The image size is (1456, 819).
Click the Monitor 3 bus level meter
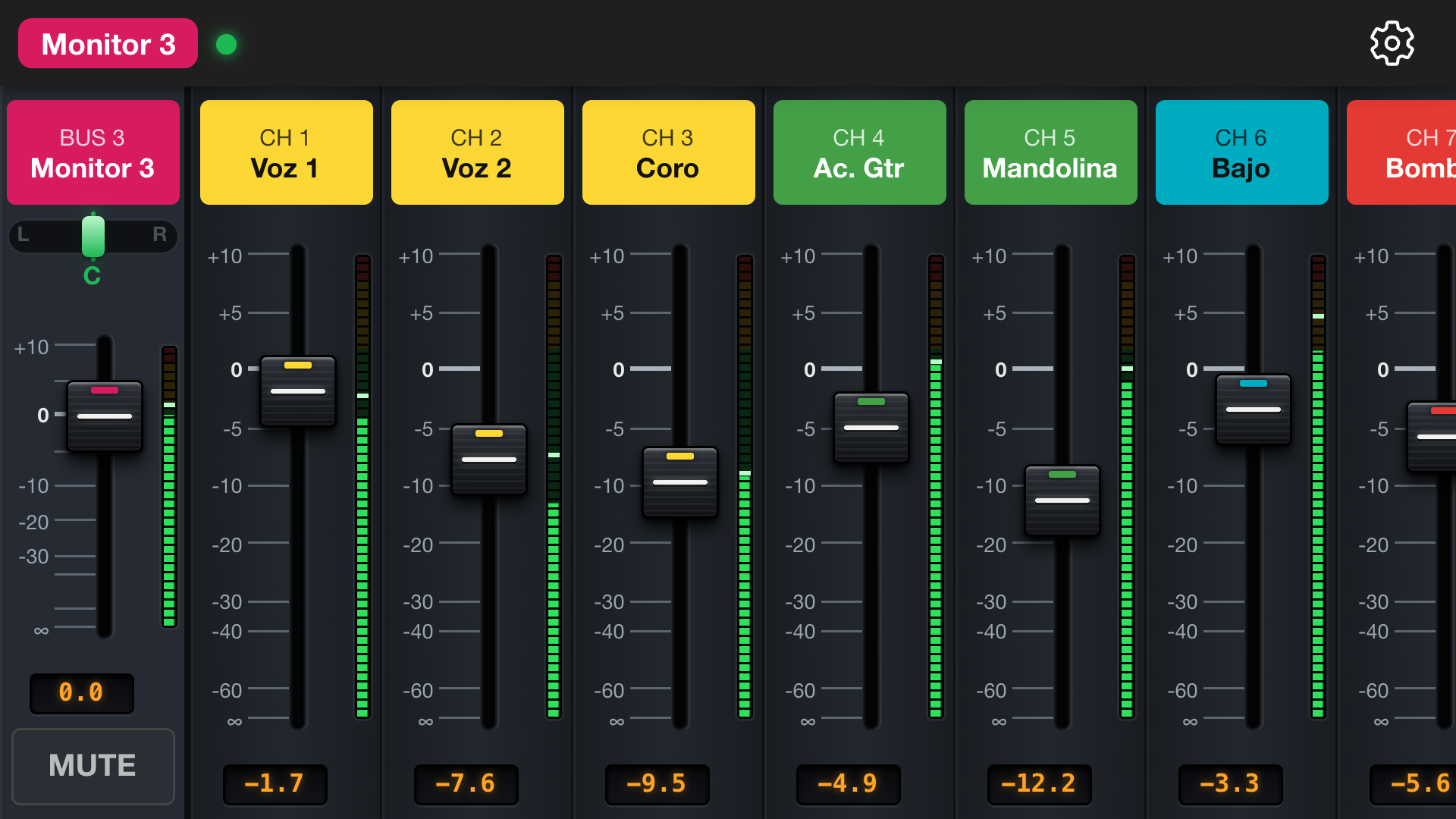point(169,486)
